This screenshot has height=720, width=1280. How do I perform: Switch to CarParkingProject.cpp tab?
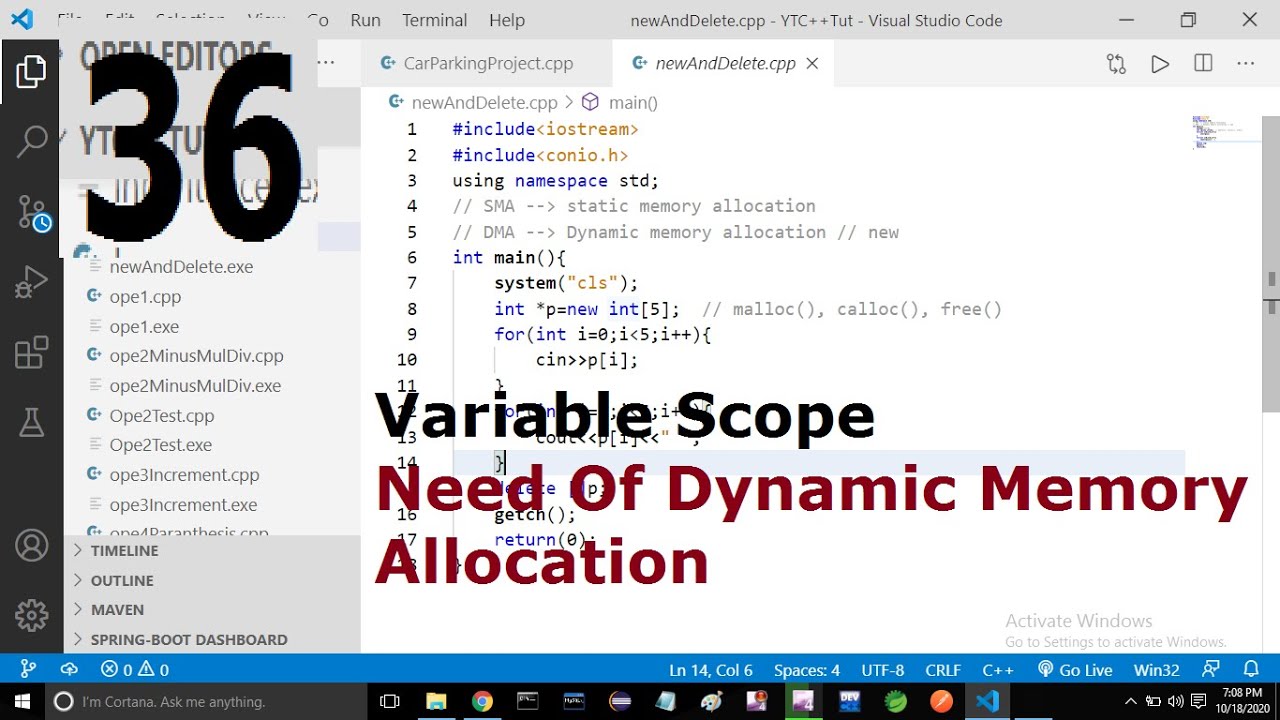click(487, 63)
